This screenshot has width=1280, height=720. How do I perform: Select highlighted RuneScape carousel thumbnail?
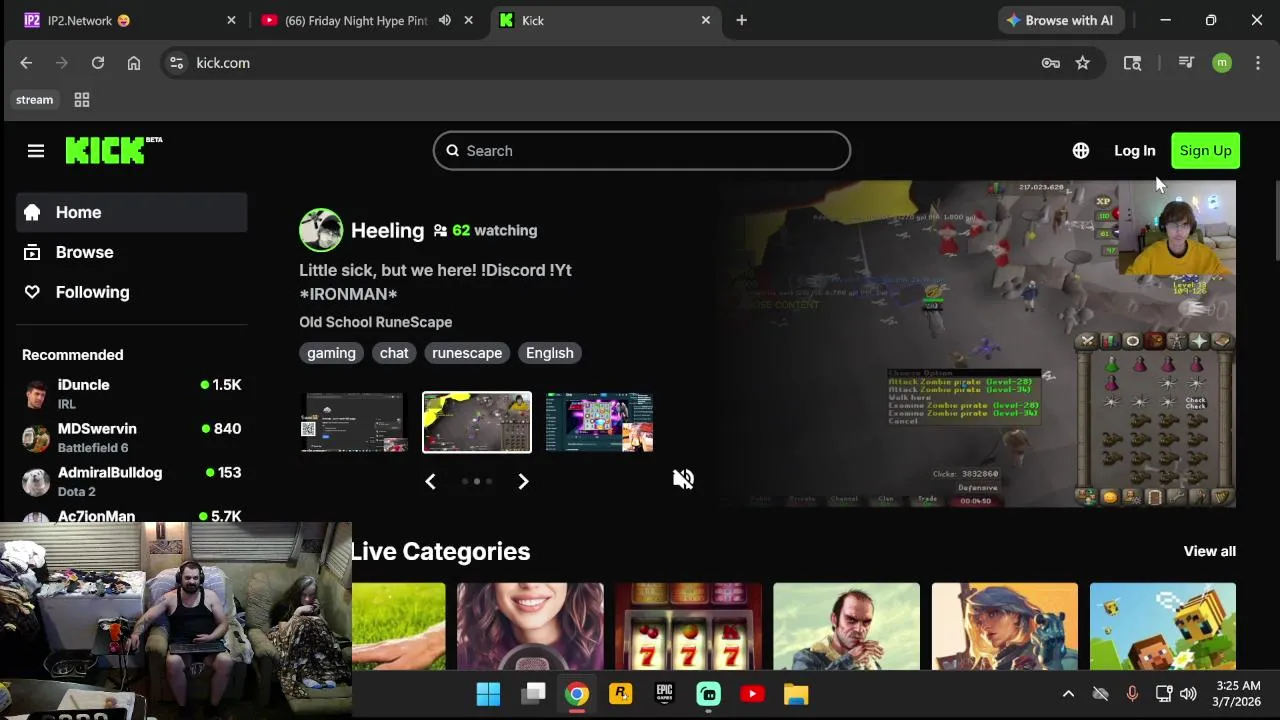(477, 422)
